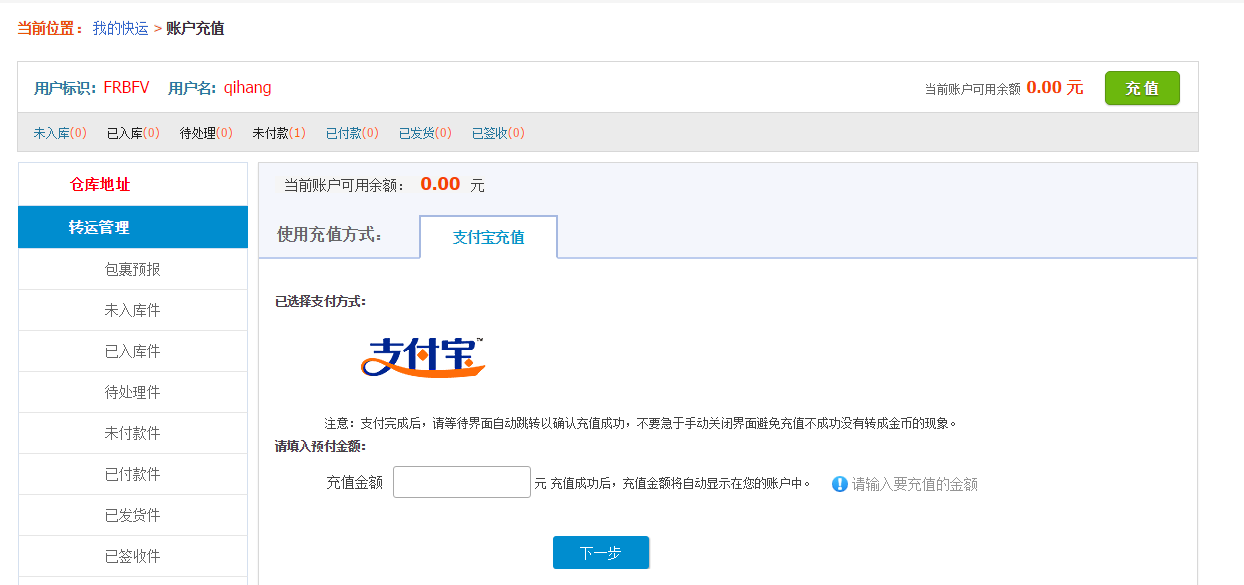Viewport: 1244px width, 585px height.
Task: Click the 使用充值方式 label
Action: click(329, 235)
